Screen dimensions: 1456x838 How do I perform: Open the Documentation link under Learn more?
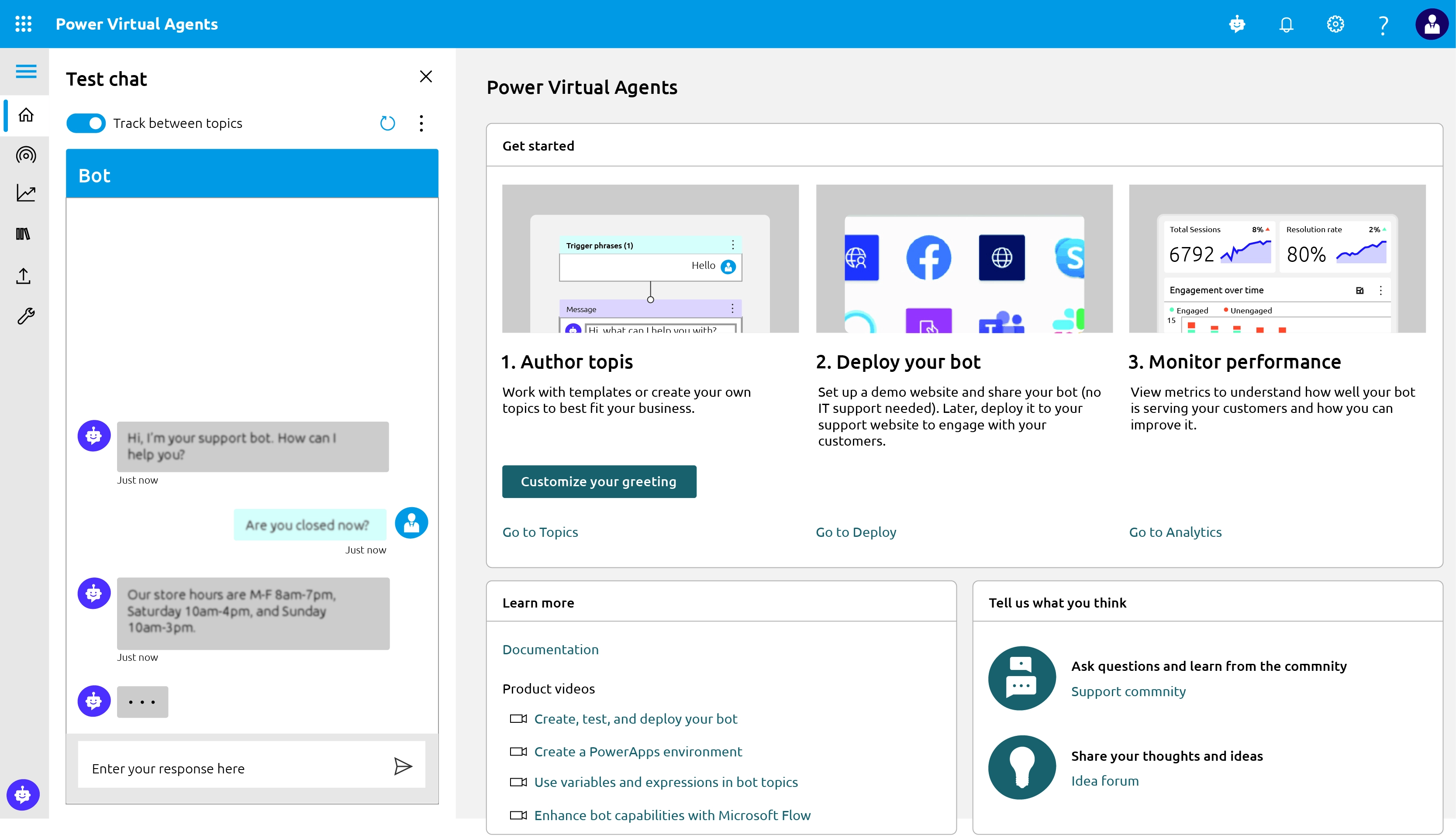point(550,649)
